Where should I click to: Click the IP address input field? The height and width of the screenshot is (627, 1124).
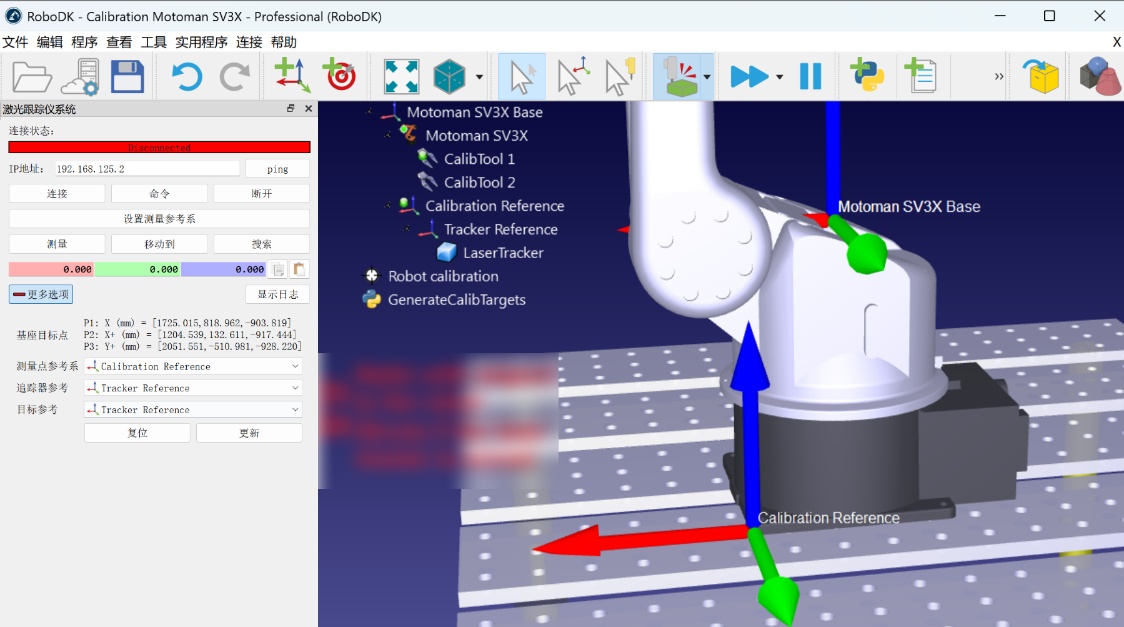[150, 168]
